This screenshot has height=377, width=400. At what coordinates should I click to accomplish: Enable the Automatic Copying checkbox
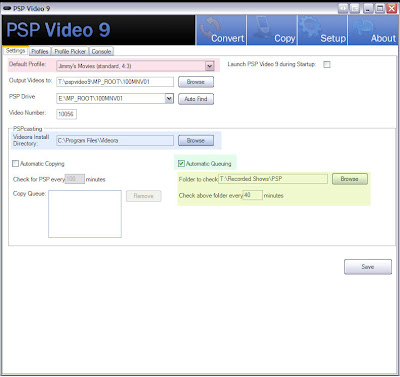(15, 164)
